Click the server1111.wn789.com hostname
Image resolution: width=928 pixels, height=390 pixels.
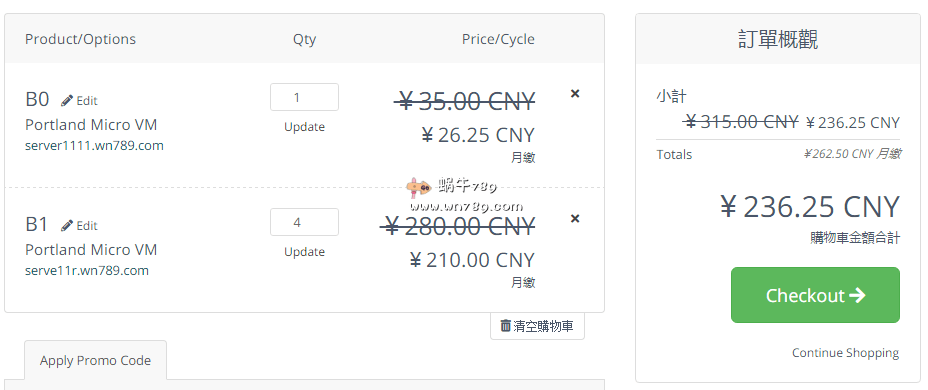click(x=94, y=146)
